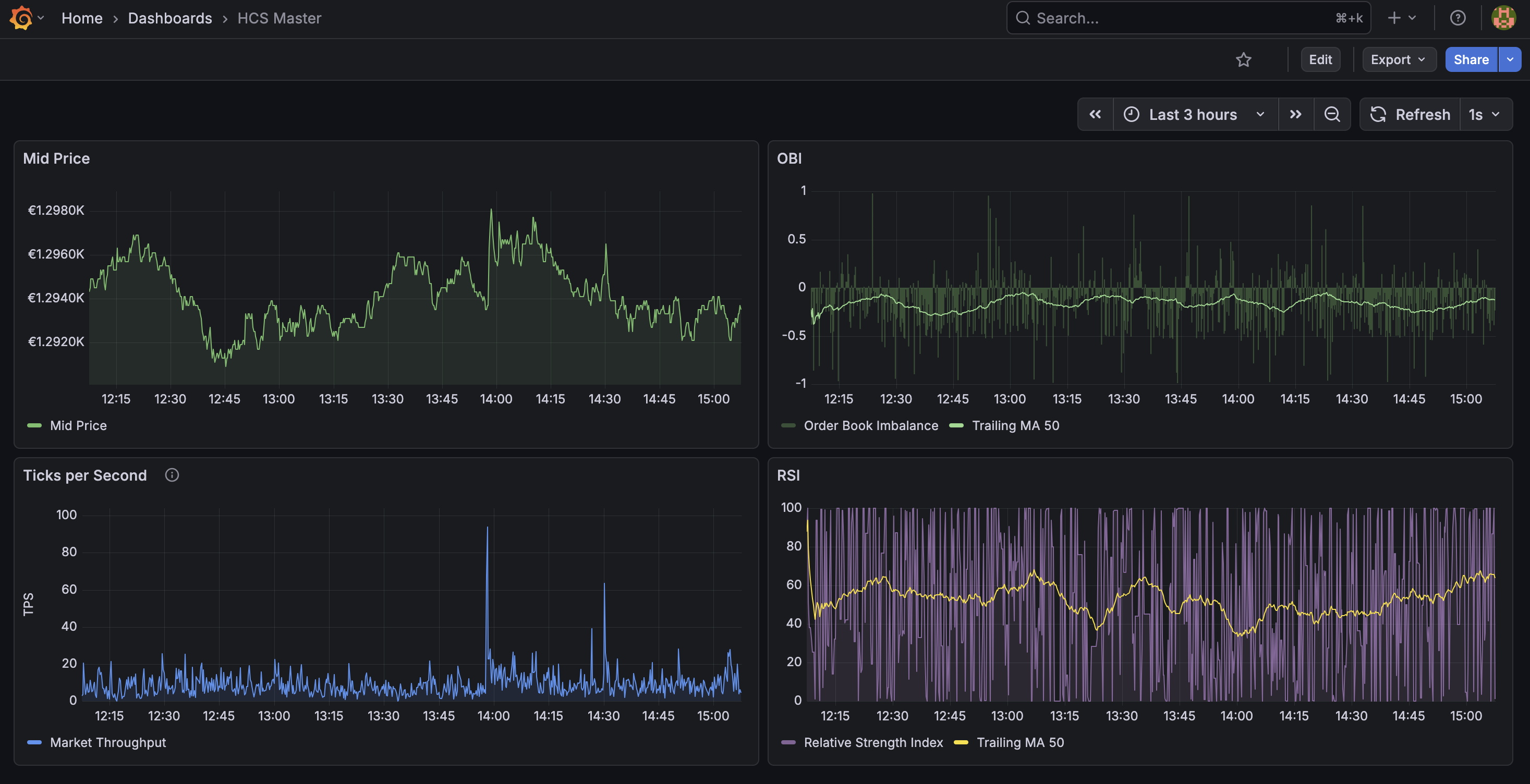Open color picker for RSI Trailing MA swatch
This screenshot has height=784, width=1530.
pos(961,742)
